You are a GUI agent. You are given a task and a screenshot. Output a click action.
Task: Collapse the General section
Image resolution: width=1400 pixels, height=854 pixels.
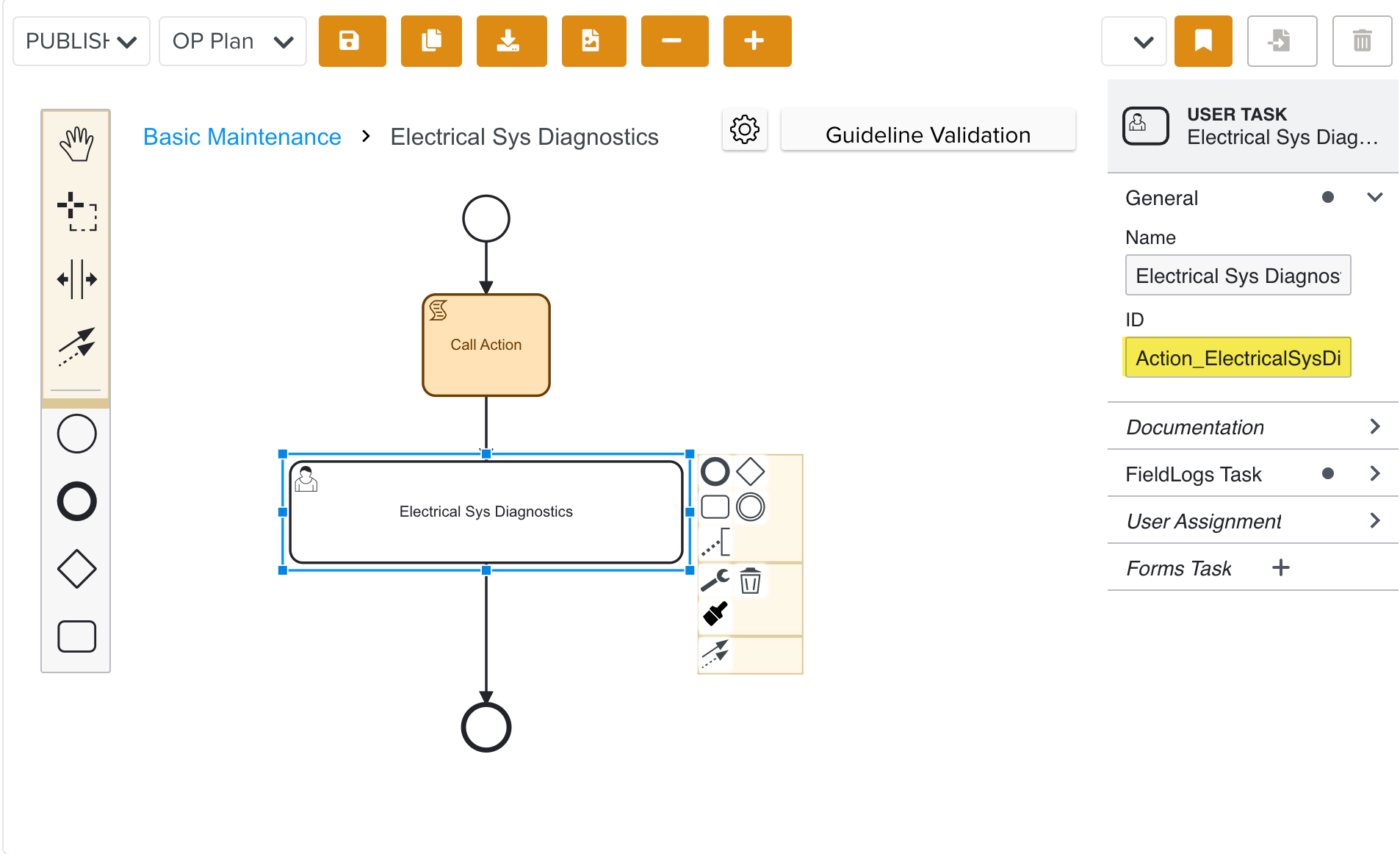coord(1374,198)
